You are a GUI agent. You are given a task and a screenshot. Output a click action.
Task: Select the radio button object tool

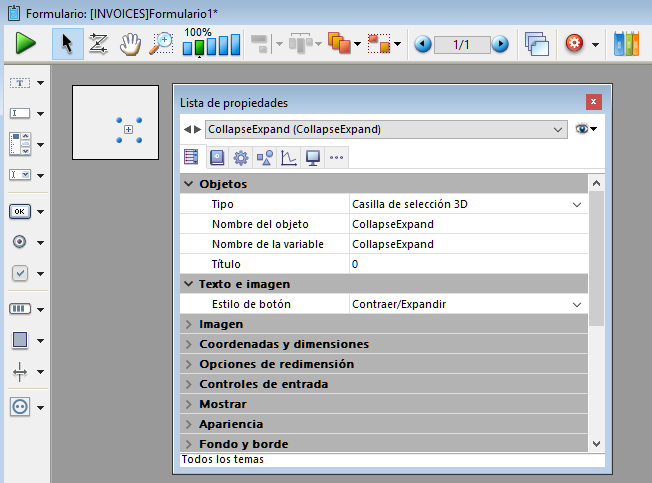coord(20,242)
